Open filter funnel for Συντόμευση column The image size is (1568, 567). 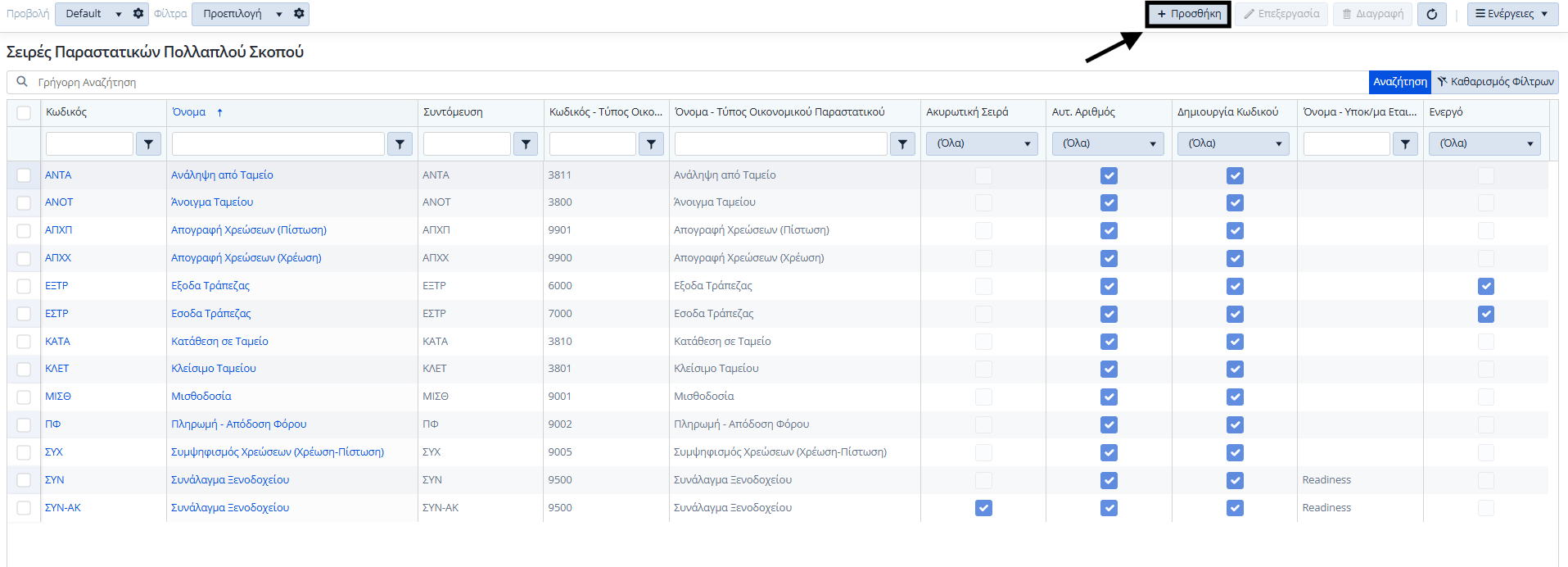point(526,144)
